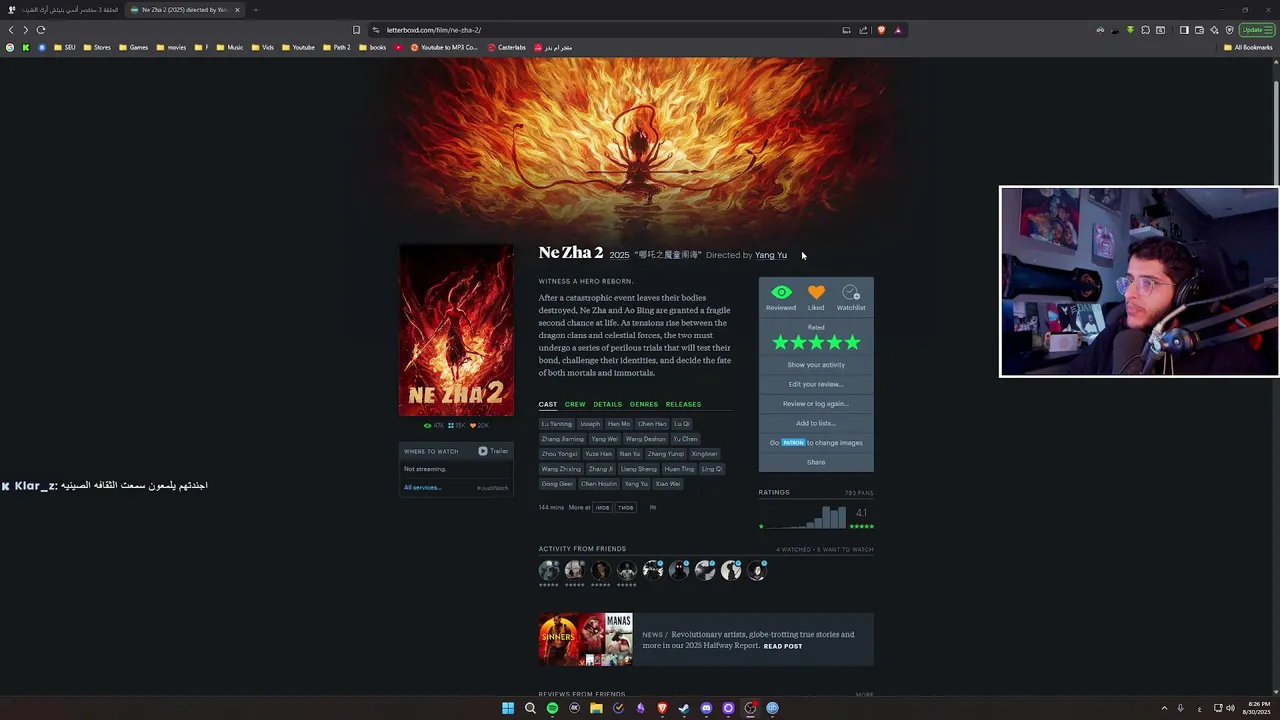
Task: Open the Games bookmark folder
Action: [x=133, y=48]
